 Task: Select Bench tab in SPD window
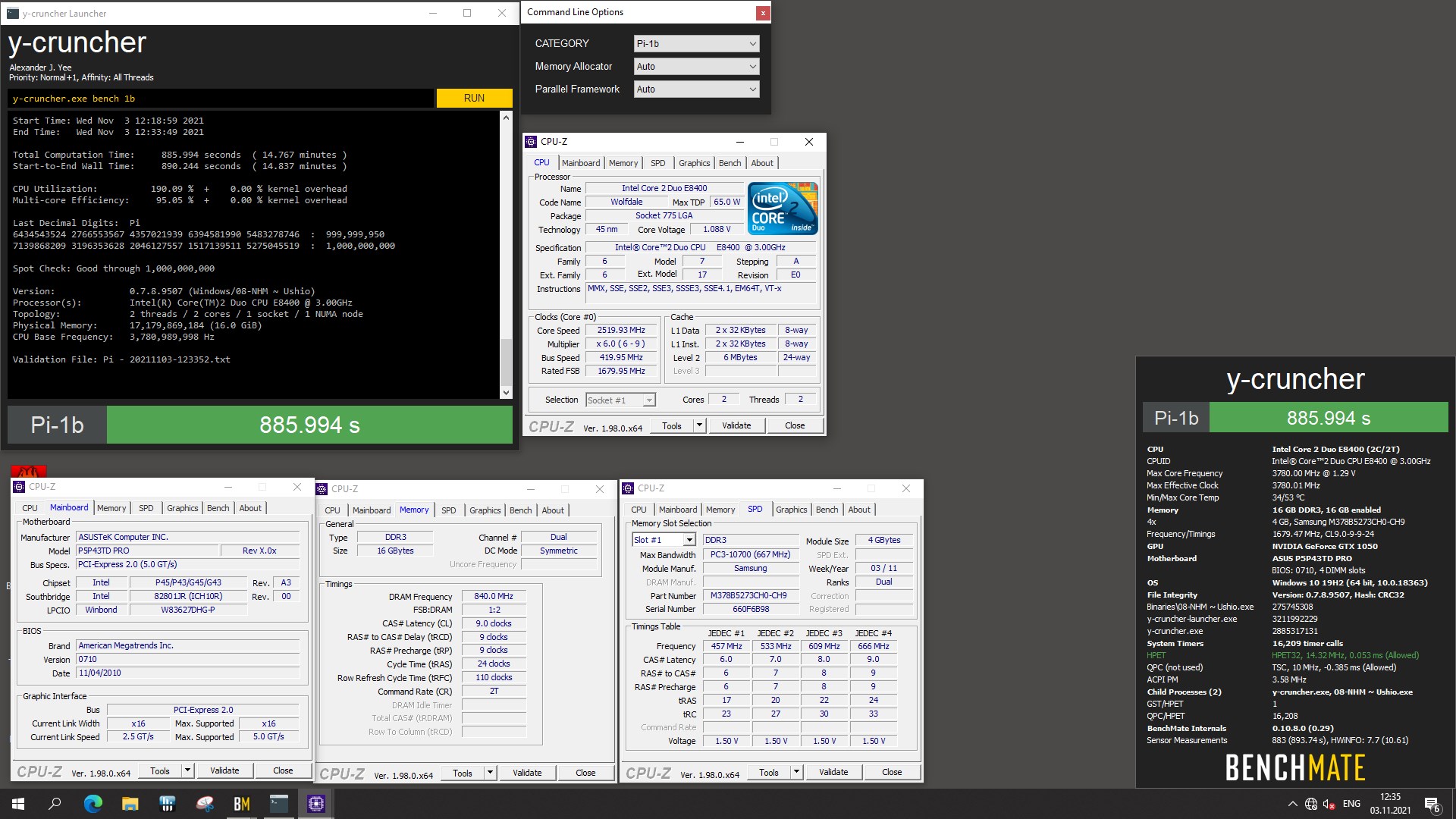(x=827, y=510)
